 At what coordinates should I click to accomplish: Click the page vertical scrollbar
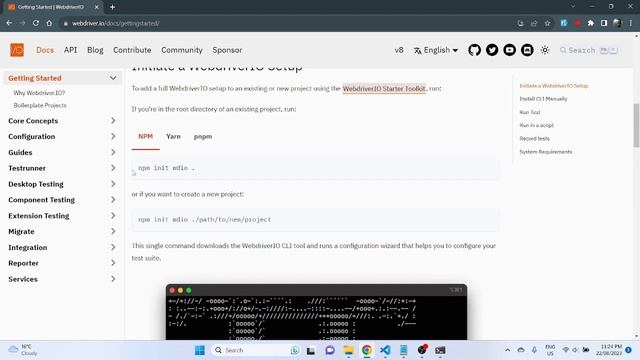coord(636,124)
